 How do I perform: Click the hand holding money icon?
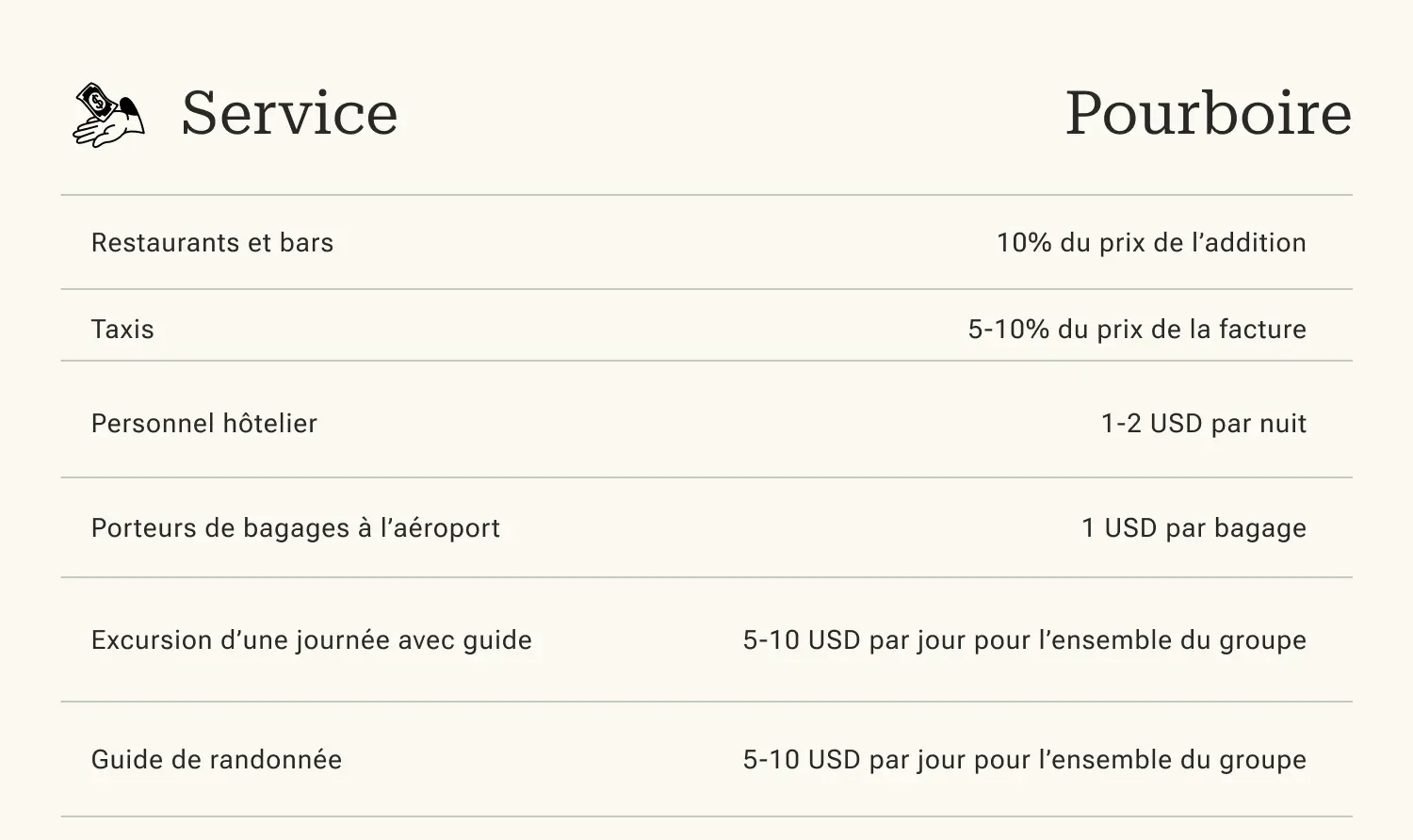coord(109,115)
